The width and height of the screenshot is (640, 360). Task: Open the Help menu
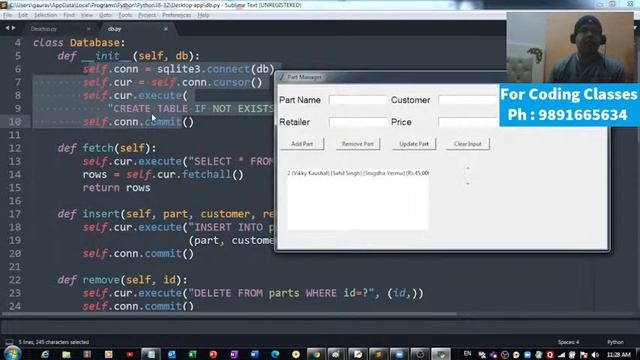203,15
